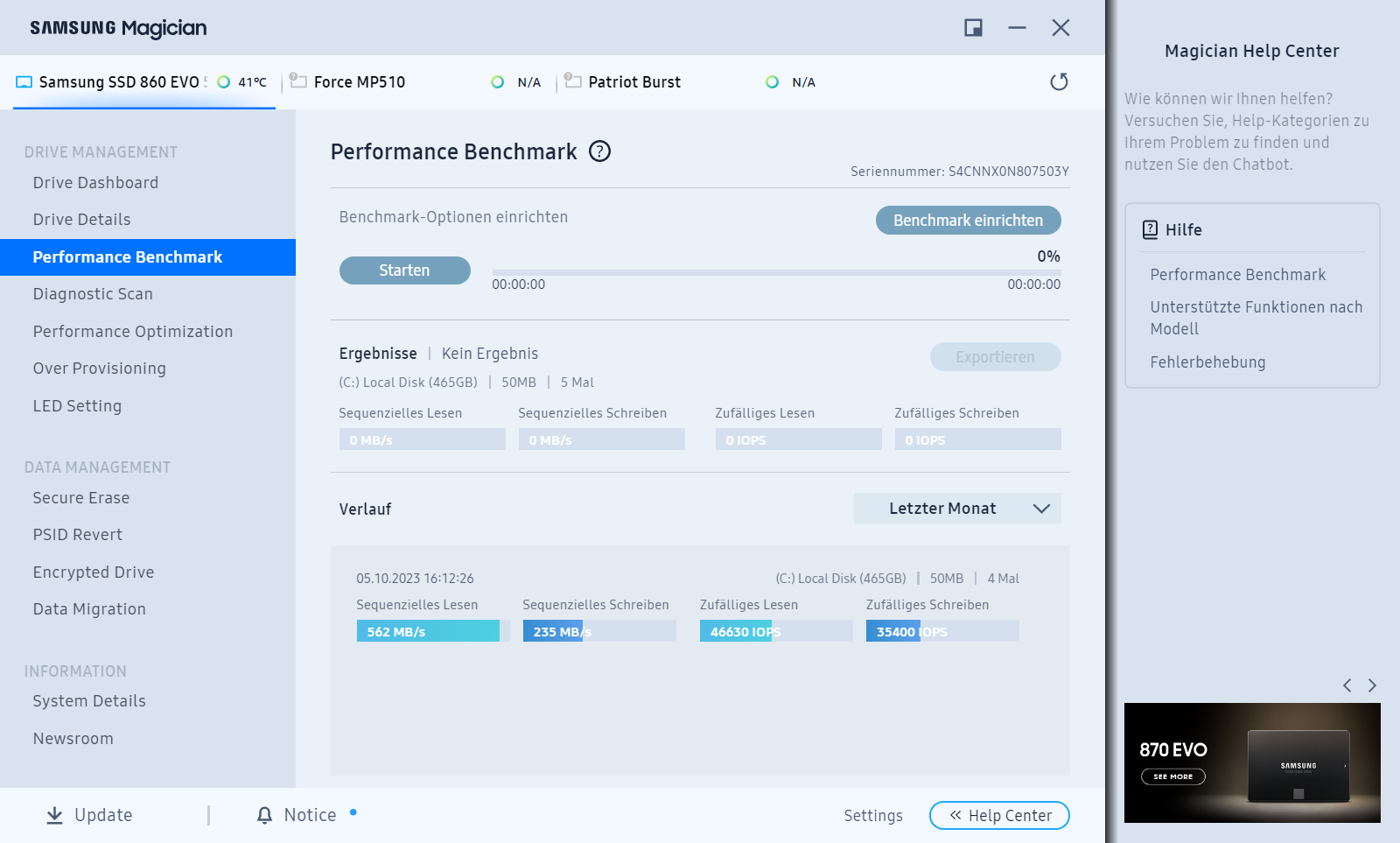Go to next banner with right arrow
Image resolution: width=1400 pixels, height=843 pixels.
[x=1372, y=685]
